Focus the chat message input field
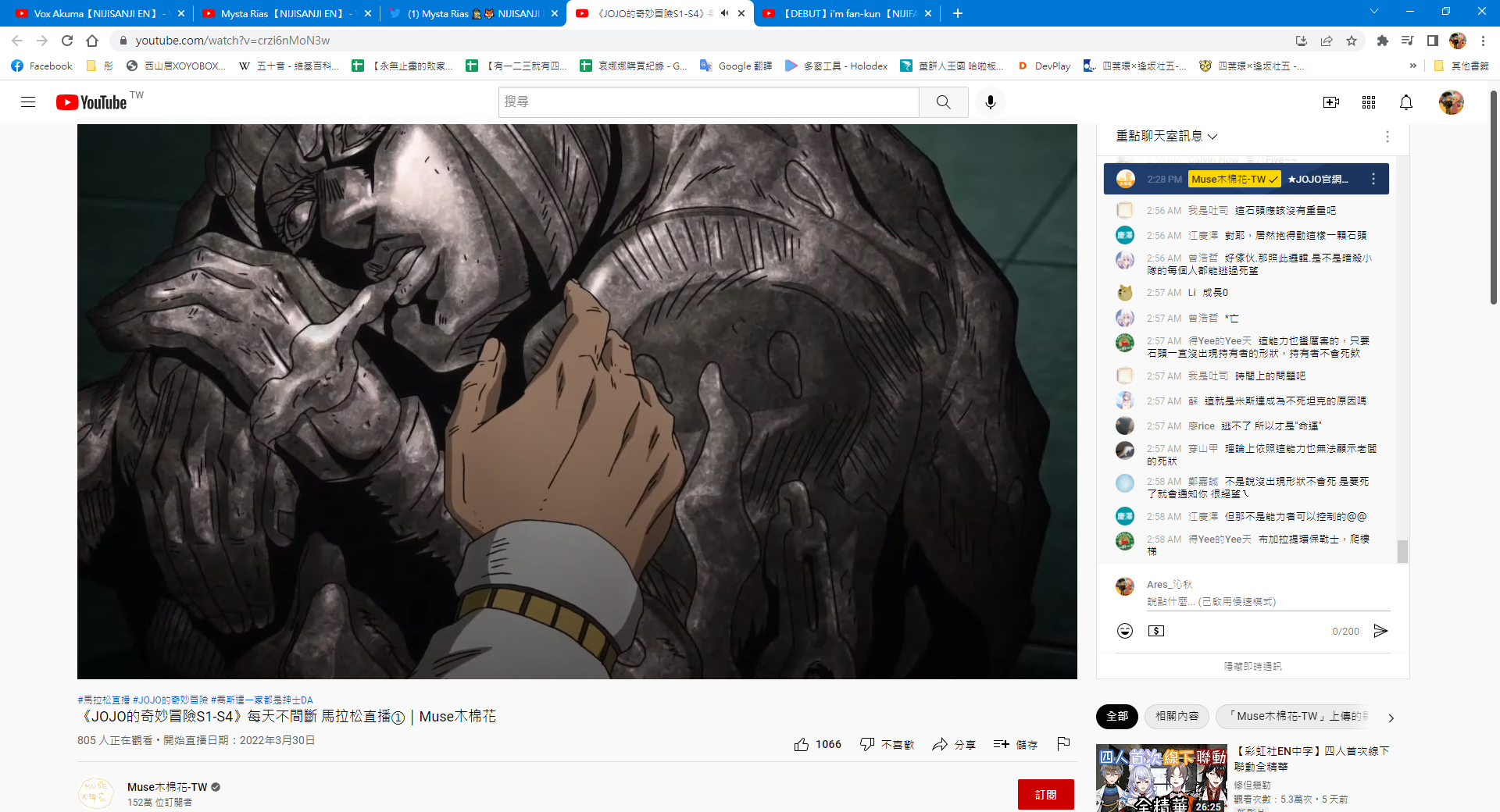The height and width of the screenshot is (812, 1500). point(1268,602)
